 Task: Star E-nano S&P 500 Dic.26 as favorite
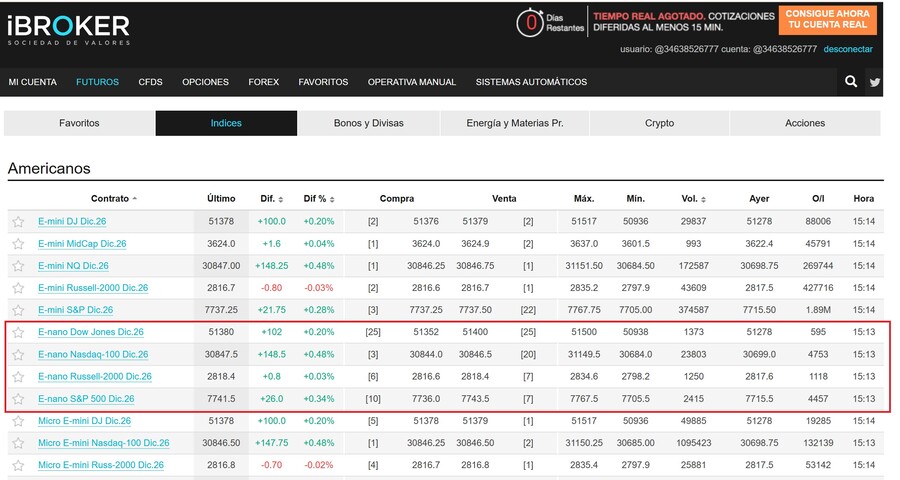coord(18,398)
